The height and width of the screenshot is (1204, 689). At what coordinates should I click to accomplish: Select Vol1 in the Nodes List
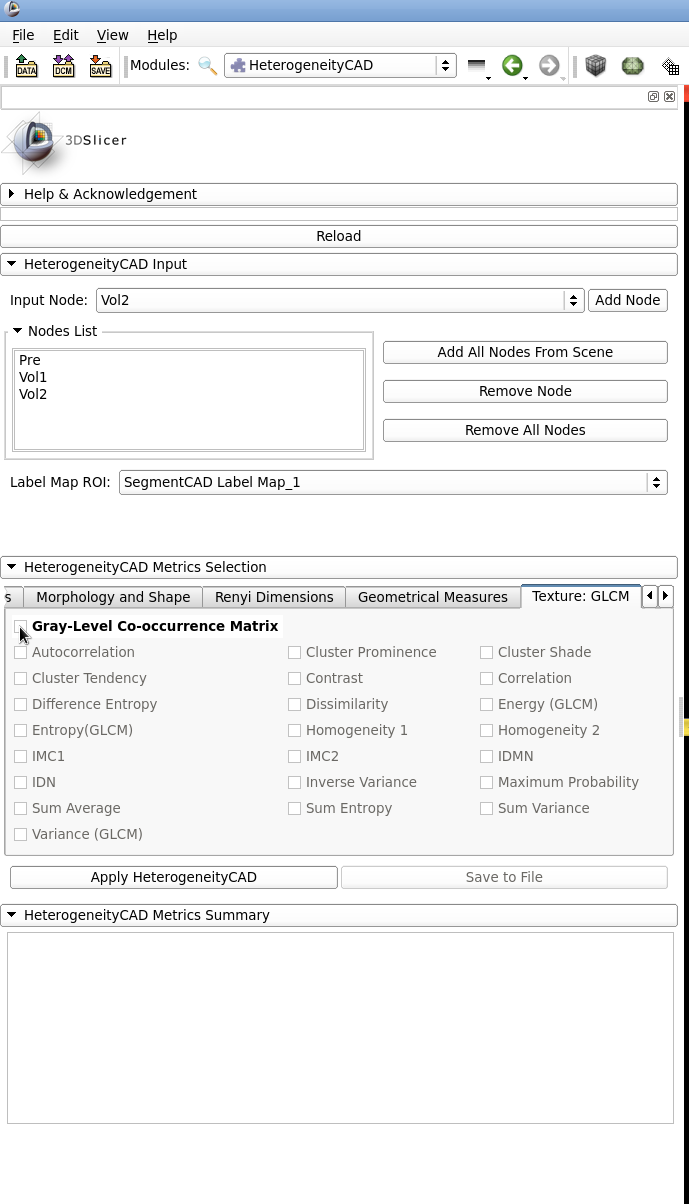tap(33, 377)
